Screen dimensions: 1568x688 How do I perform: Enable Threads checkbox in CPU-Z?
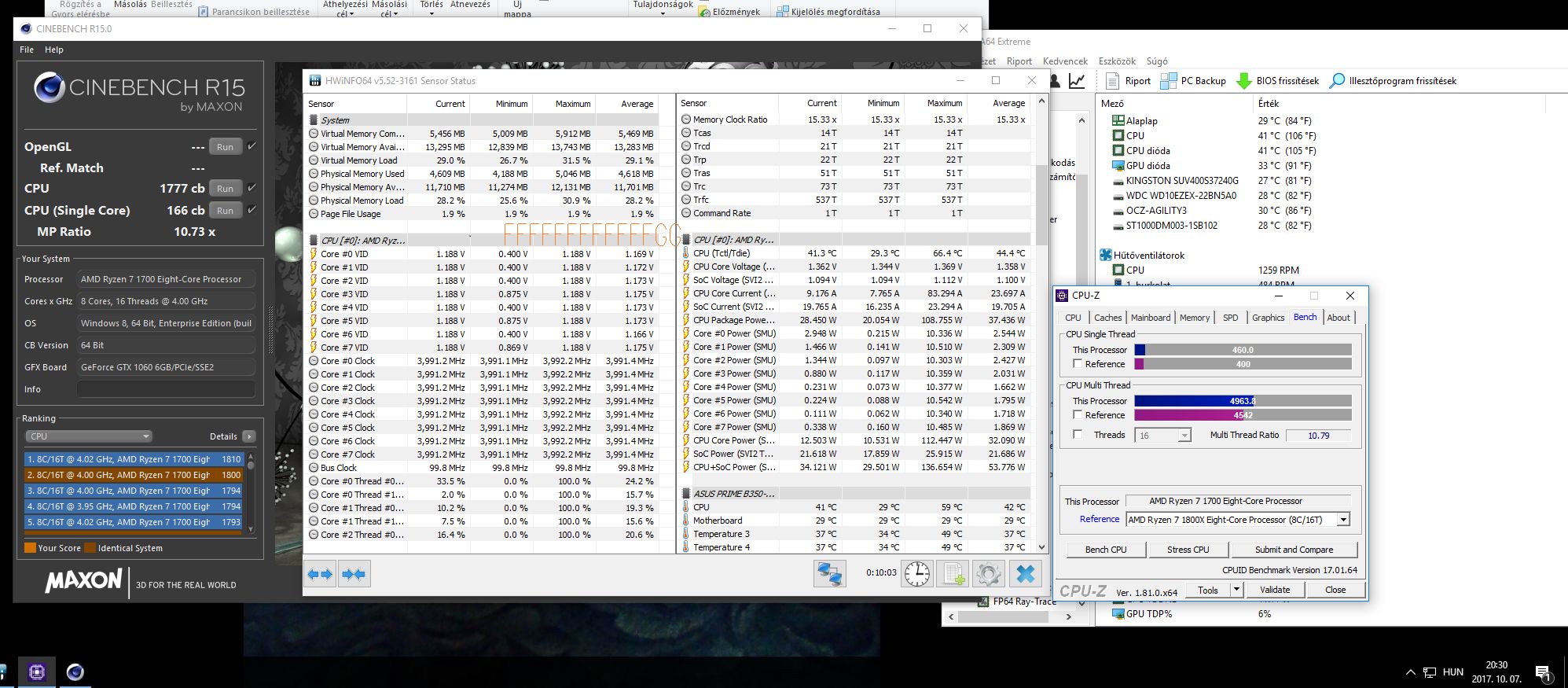(x=1078, y=434)
